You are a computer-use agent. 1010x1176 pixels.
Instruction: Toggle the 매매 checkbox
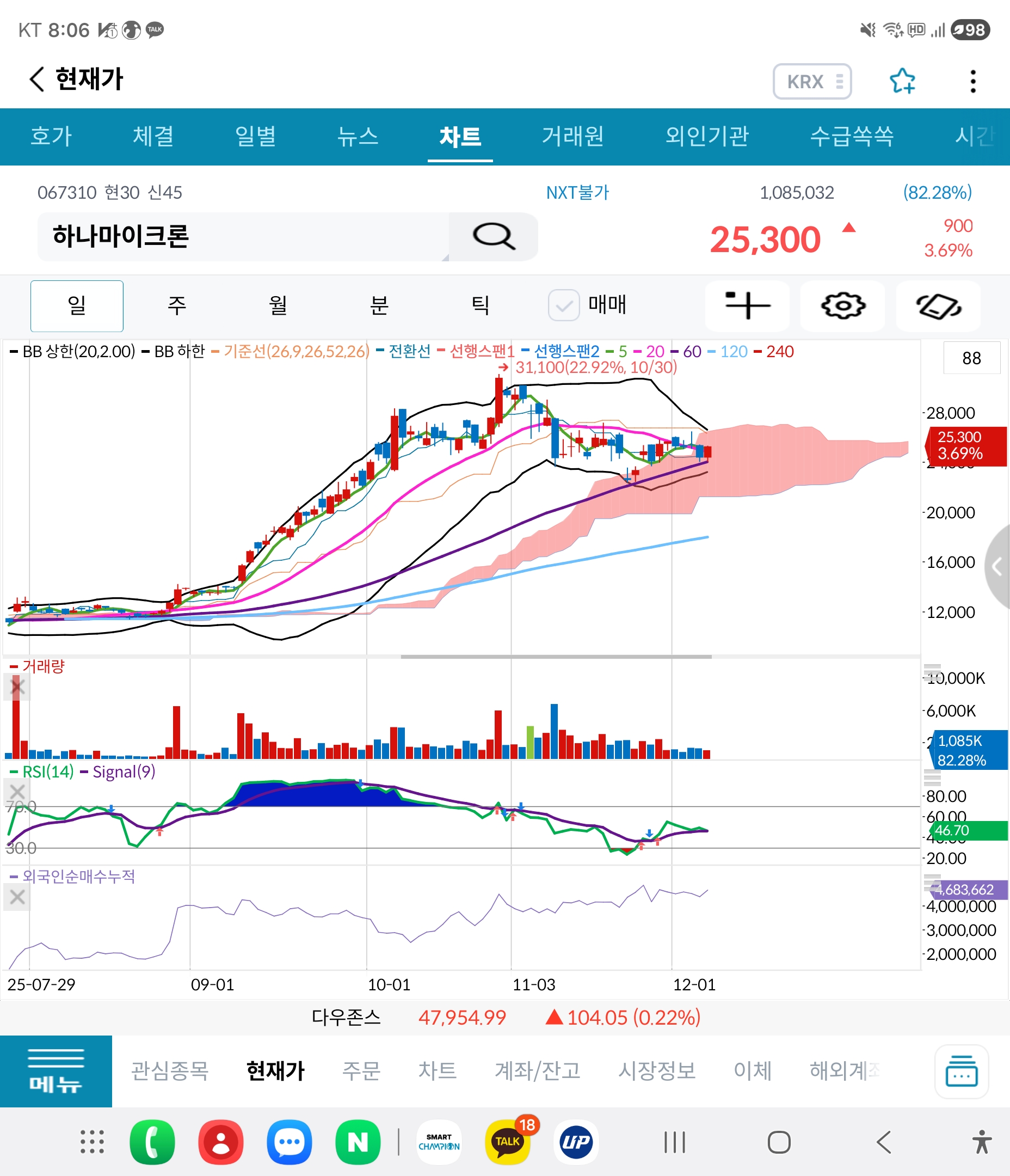563,305
